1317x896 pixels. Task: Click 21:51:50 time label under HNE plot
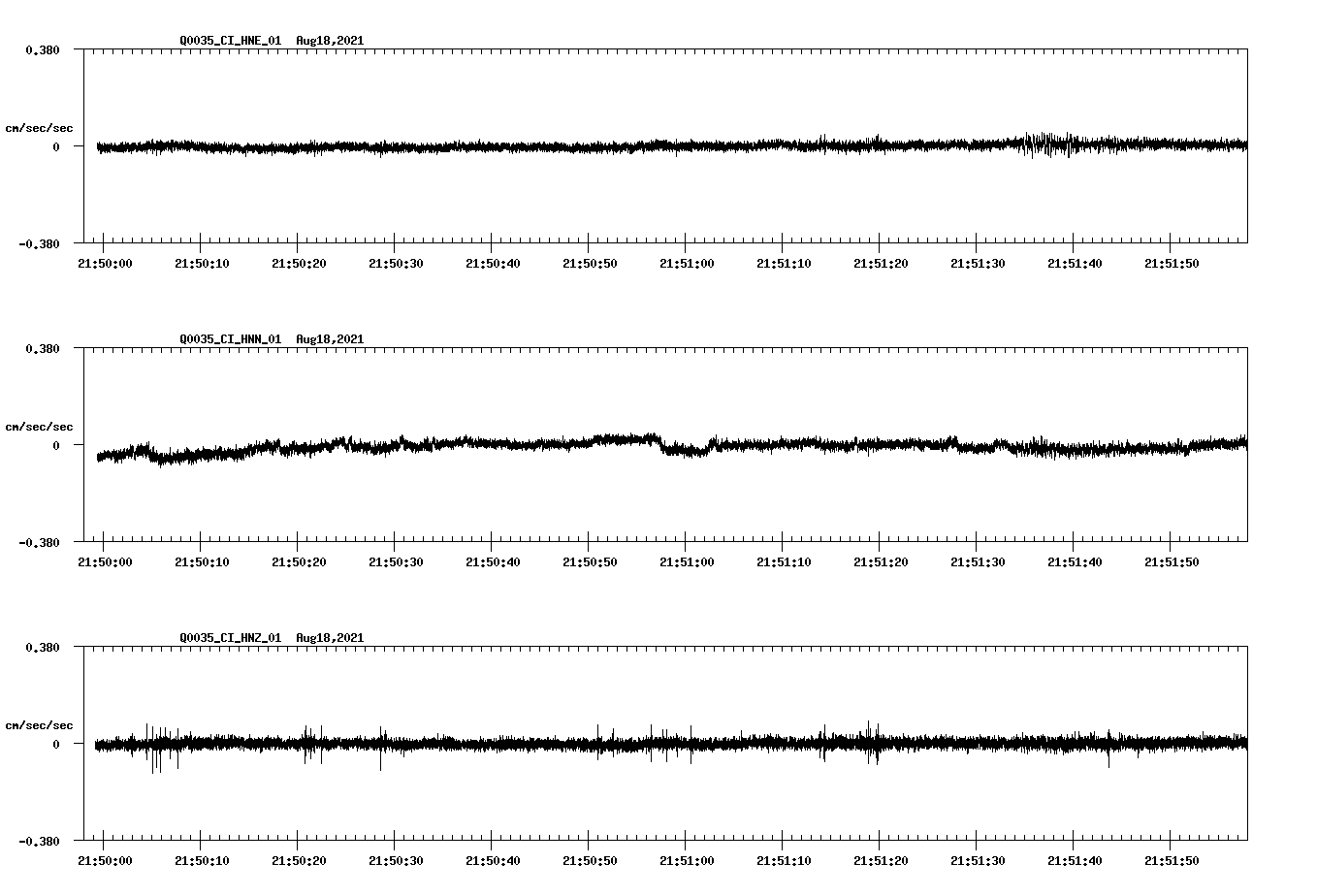(1172, 264)
